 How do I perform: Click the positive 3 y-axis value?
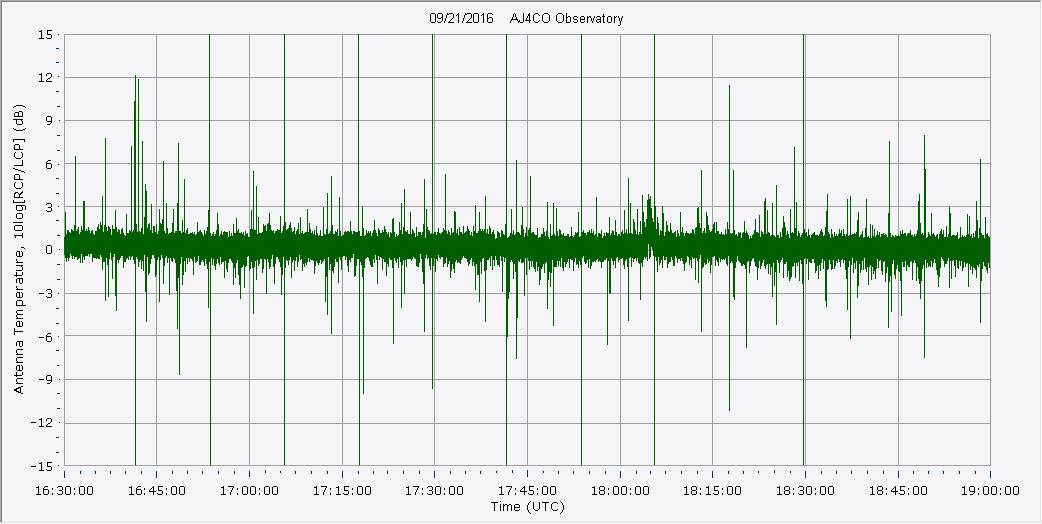click(x=49, y=207)
